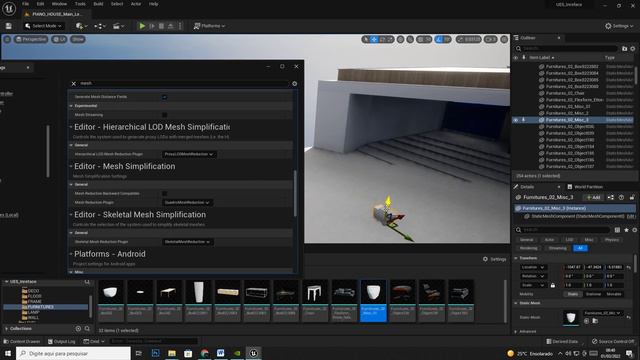Expand the Advanced section in Details

coord(516,332)
